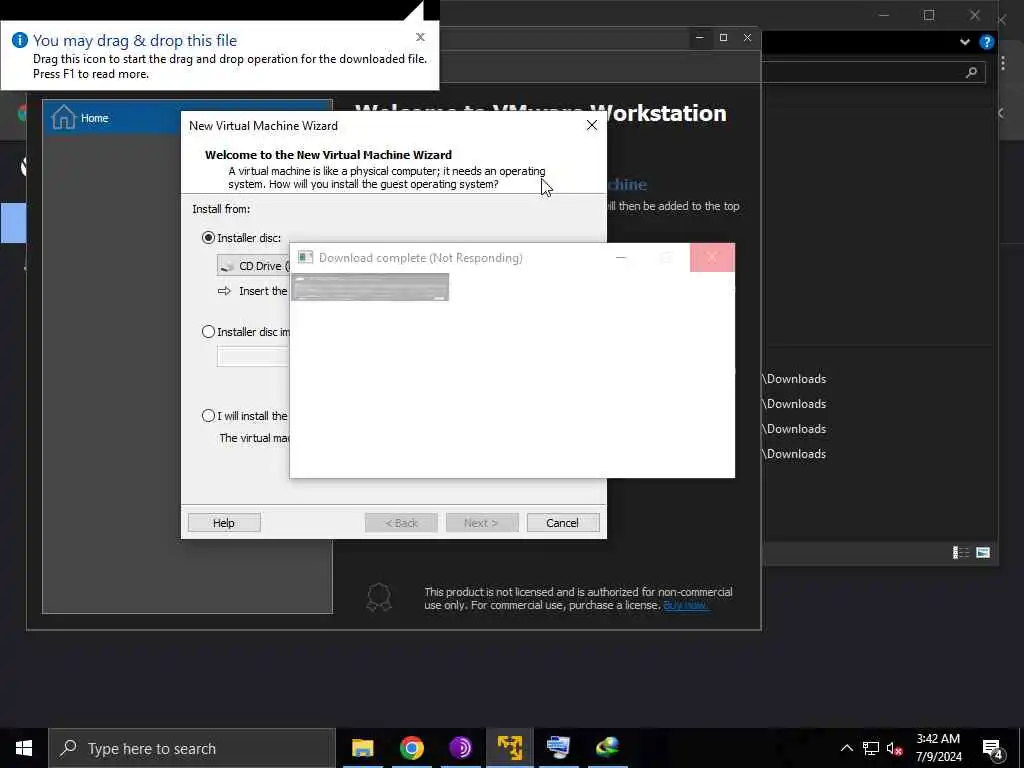Open Google Chrome from the taskbar
This screenshot has width=1024, height=768.
(x=411, y=748)
